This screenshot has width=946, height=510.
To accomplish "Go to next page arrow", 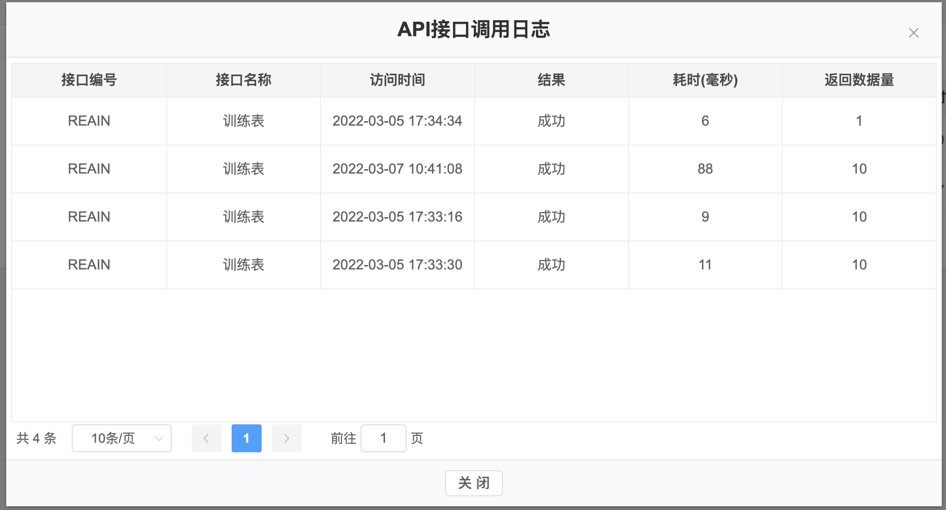I will pos(287,438).
